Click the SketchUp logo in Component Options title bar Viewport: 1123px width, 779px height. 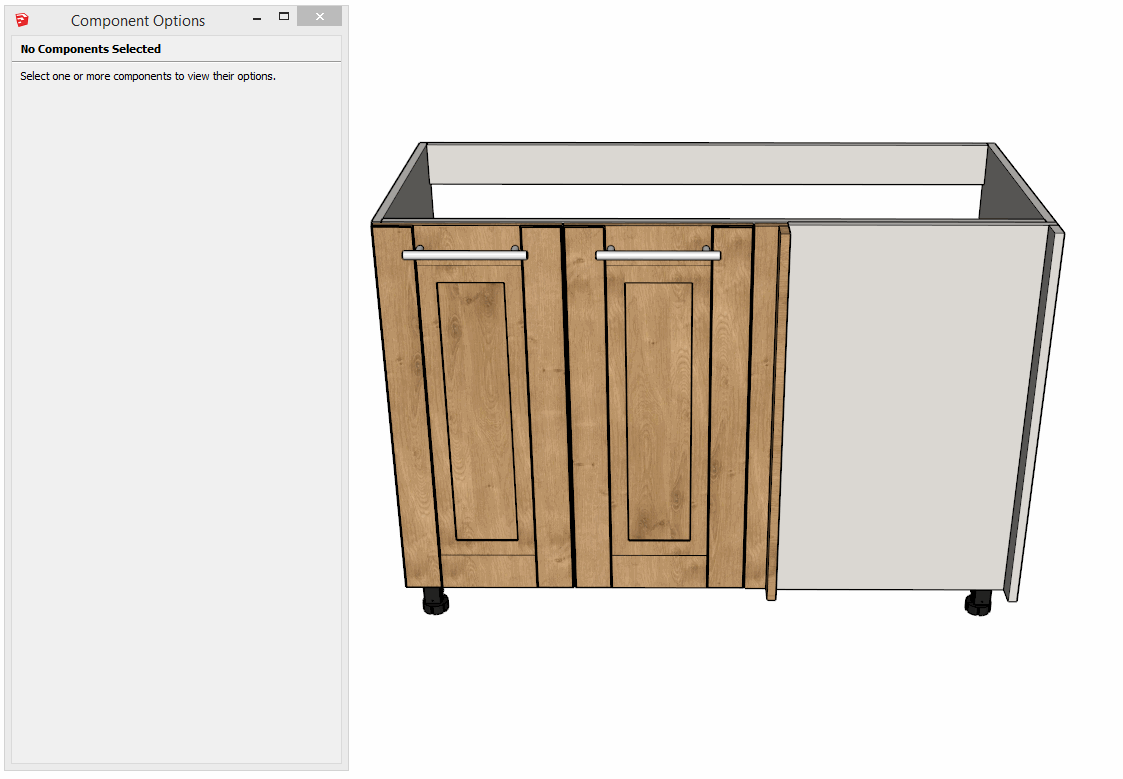click(x=22, y=20)
